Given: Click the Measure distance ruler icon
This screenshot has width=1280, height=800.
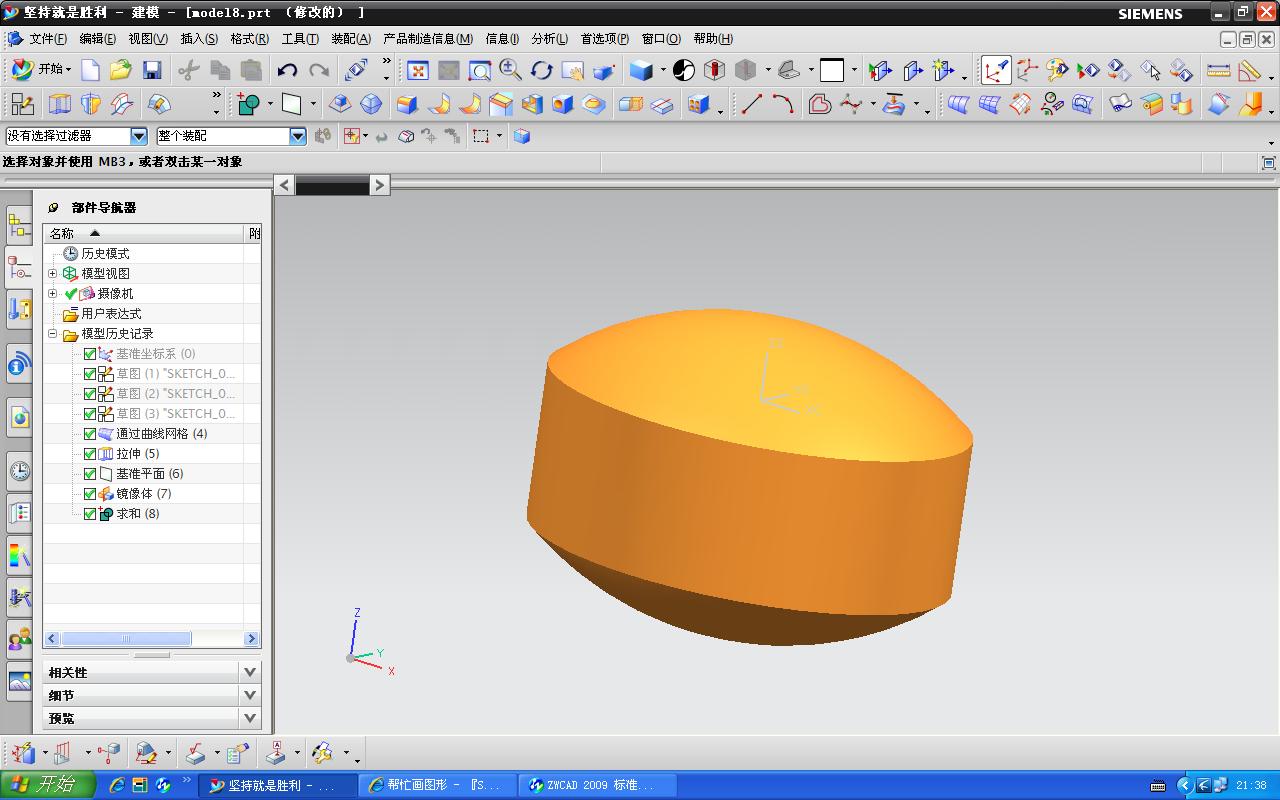Looking at the screenshot, I should click(x=1218, y=70).
